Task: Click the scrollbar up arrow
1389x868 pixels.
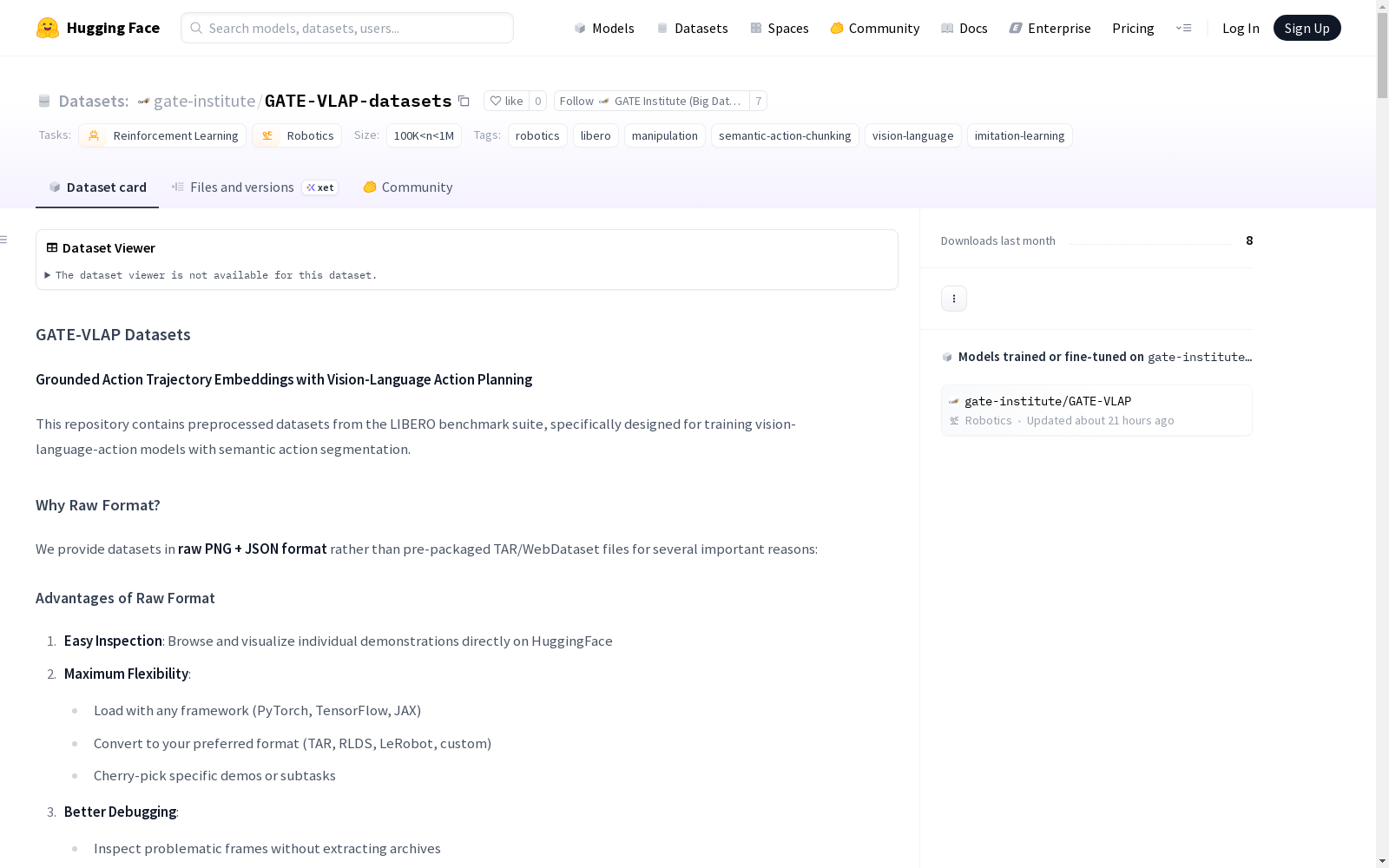Action: (x=1382, y=6)
